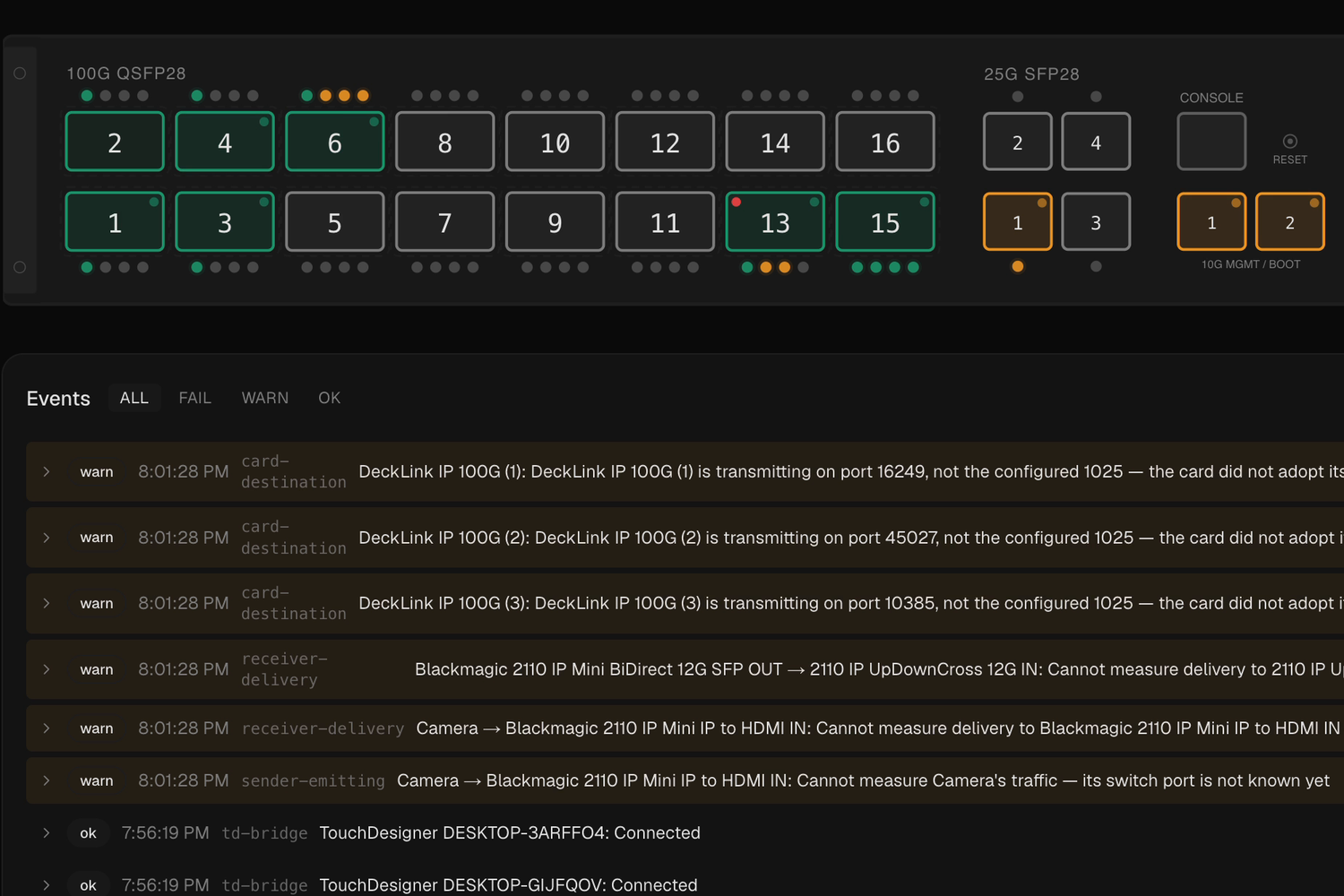Click the 'sender-emitting' source label

pos(313,781)
